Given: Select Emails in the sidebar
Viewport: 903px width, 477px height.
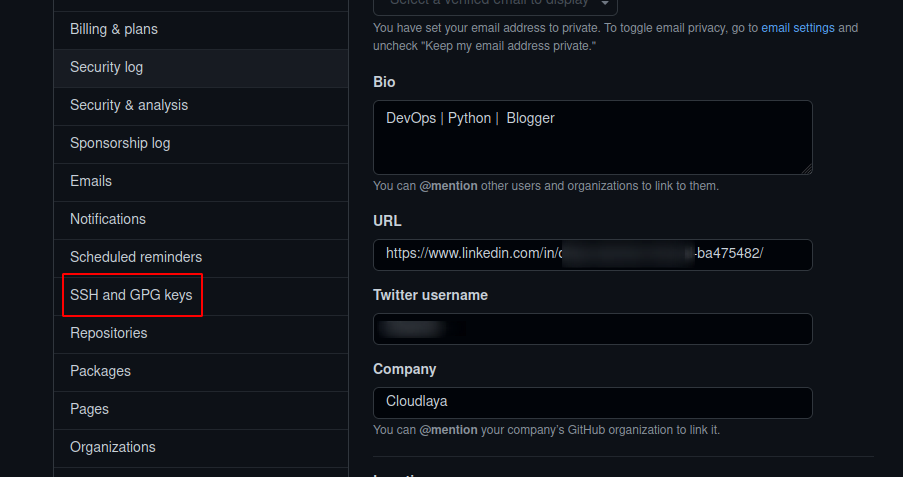Looking at the screenshot, I should pos(200,182).
